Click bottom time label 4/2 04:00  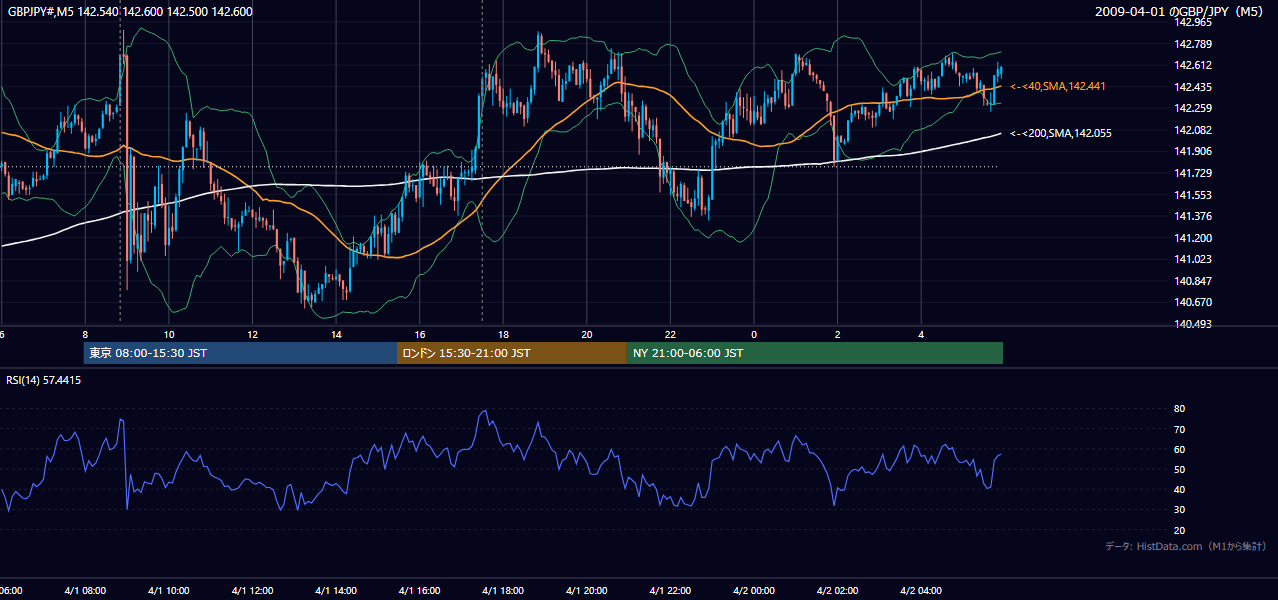tap(921, 591)
